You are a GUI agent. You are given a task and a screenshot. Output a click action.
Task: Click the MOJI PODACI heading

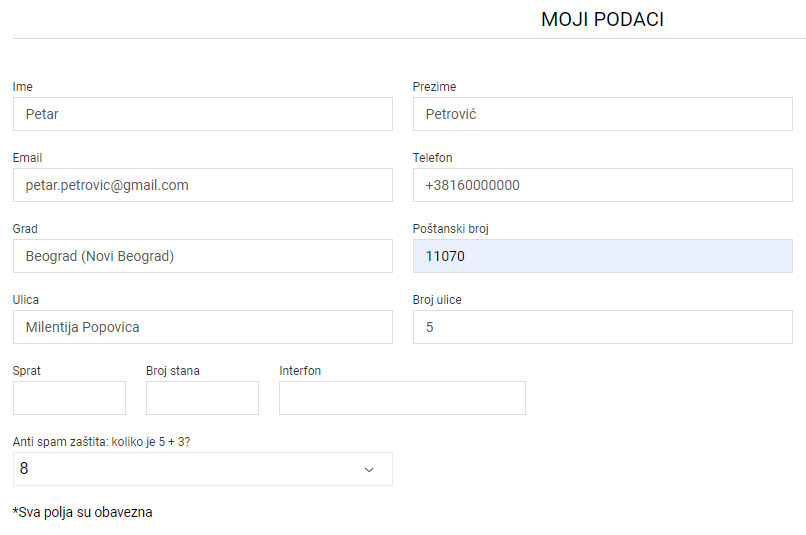click(602, 20)
